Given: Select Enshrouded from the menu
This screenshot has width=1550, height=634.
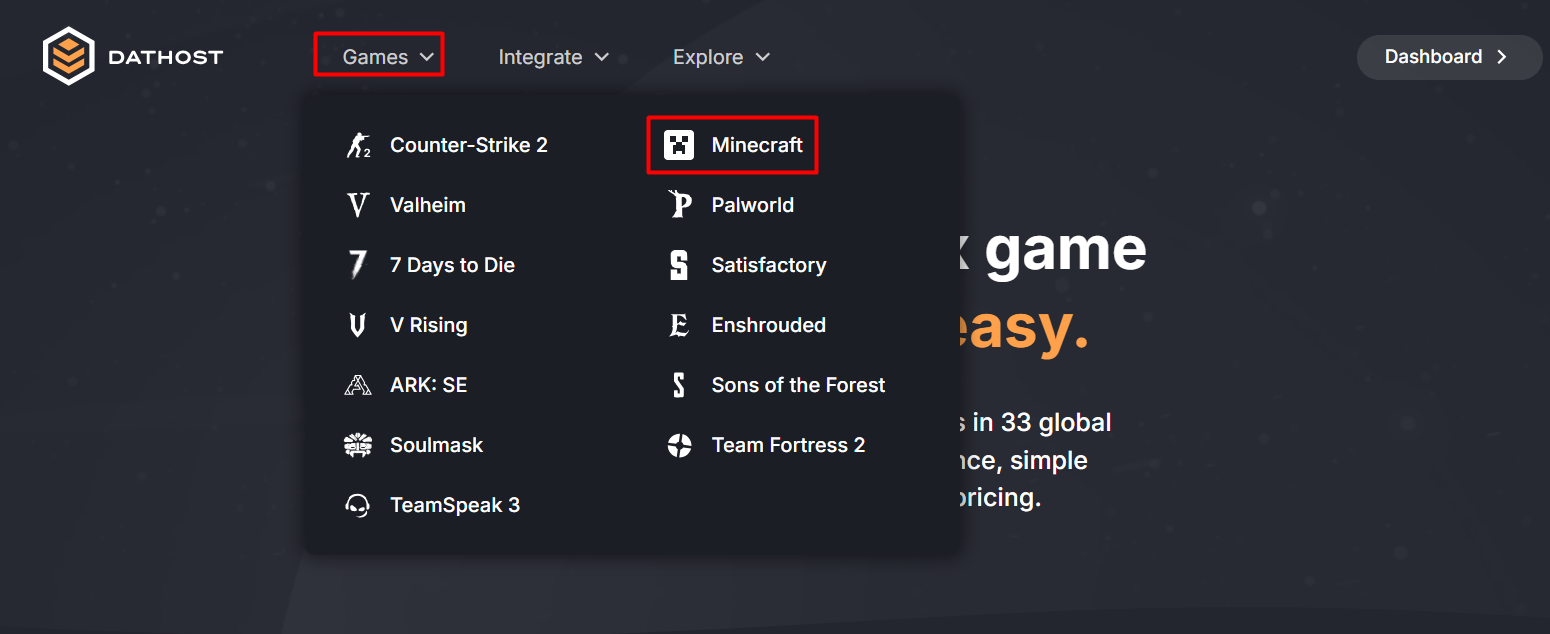Looking at the screenshot, I should (747, 325).
